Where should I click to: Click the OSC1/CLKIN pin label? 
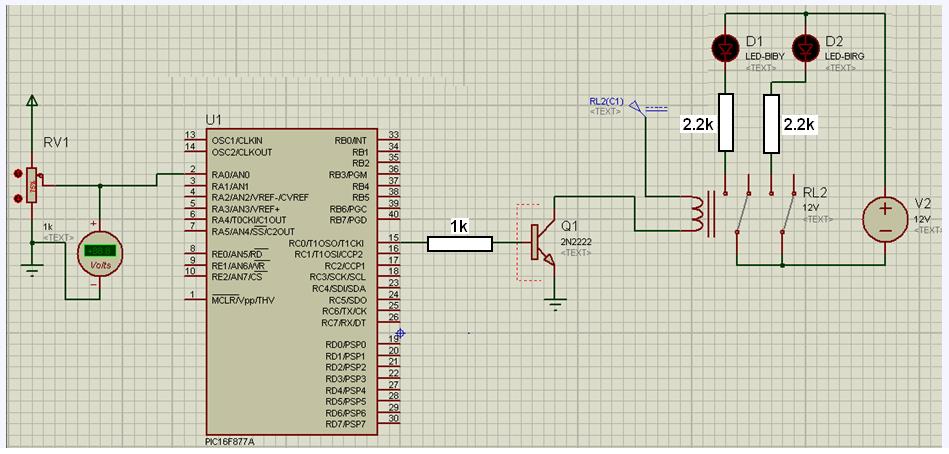pyautogui.click(x=237, y=140)
